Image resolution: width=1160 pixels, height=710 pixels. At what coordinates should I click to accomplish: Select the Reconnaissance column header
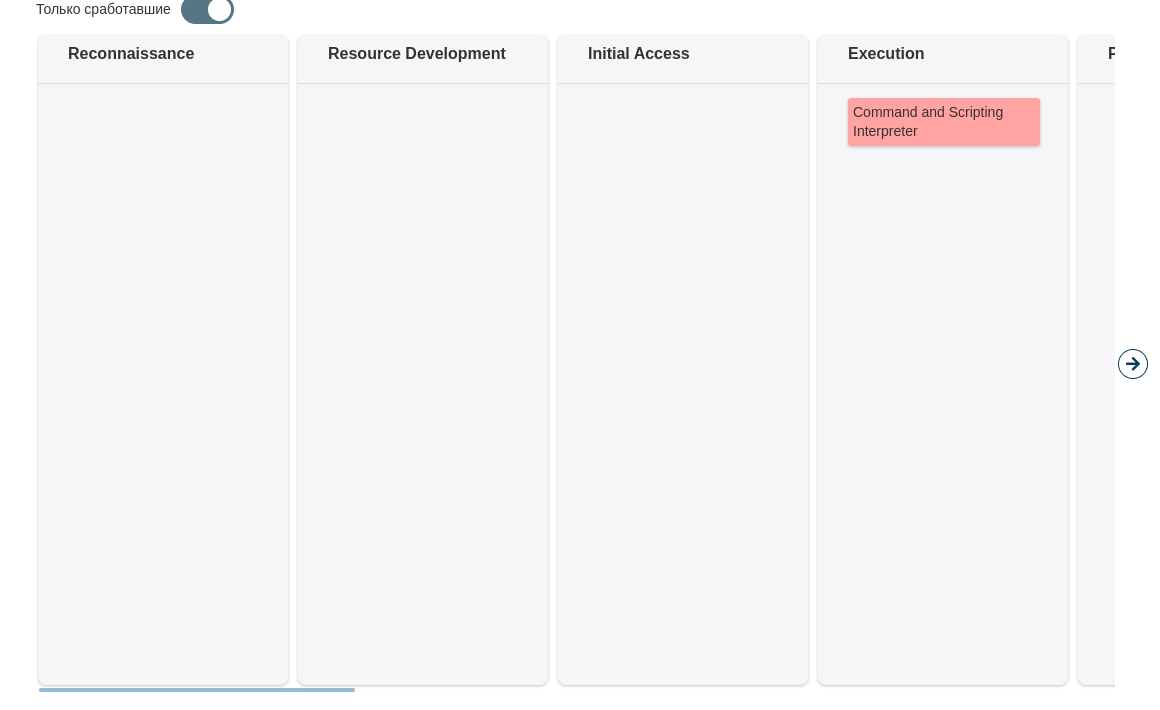click(x=131, y=54)
